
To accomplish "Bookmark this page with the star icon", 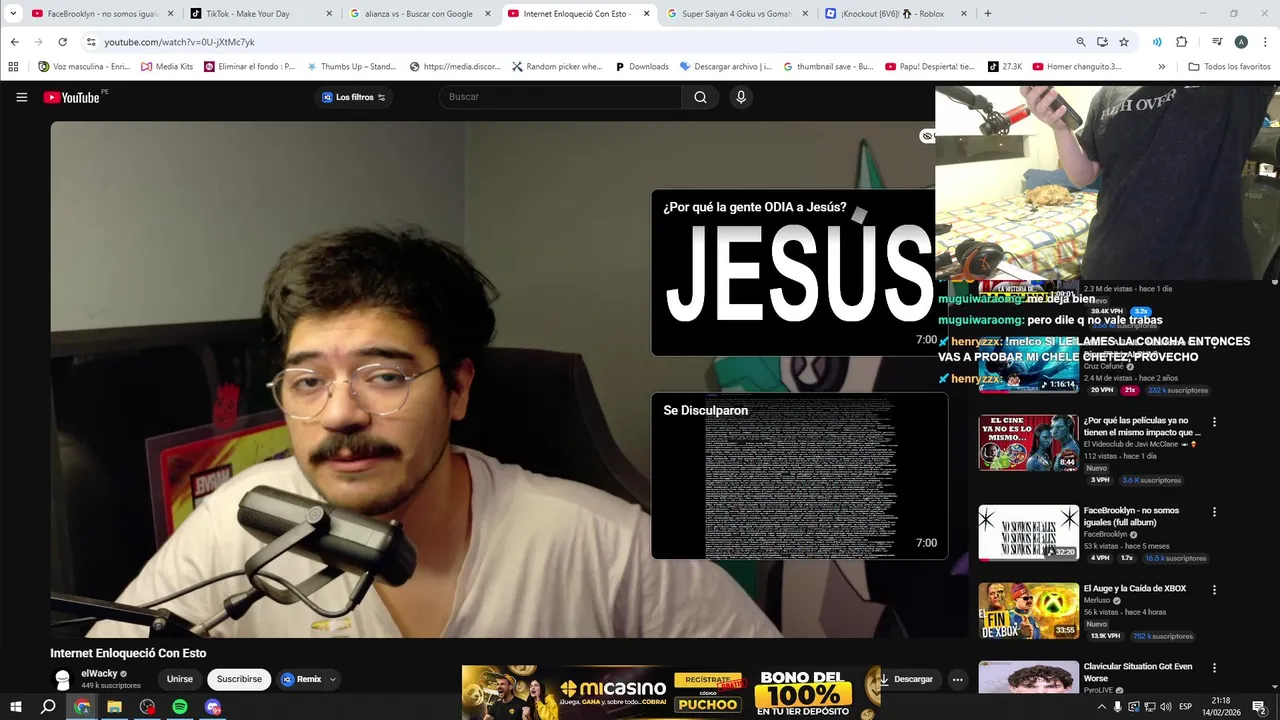I will (x=1124, y=42).
